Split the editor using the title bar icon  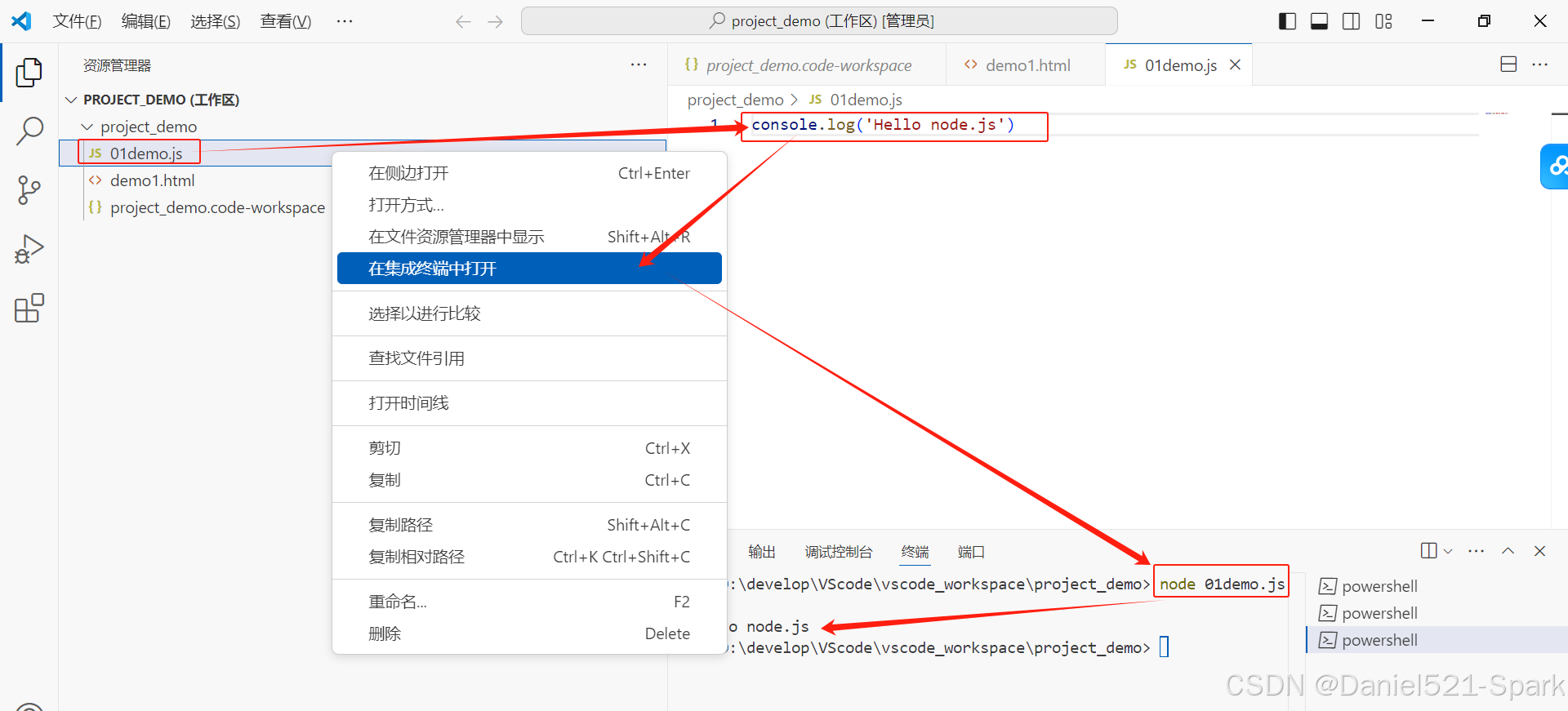pos(1508,64)
